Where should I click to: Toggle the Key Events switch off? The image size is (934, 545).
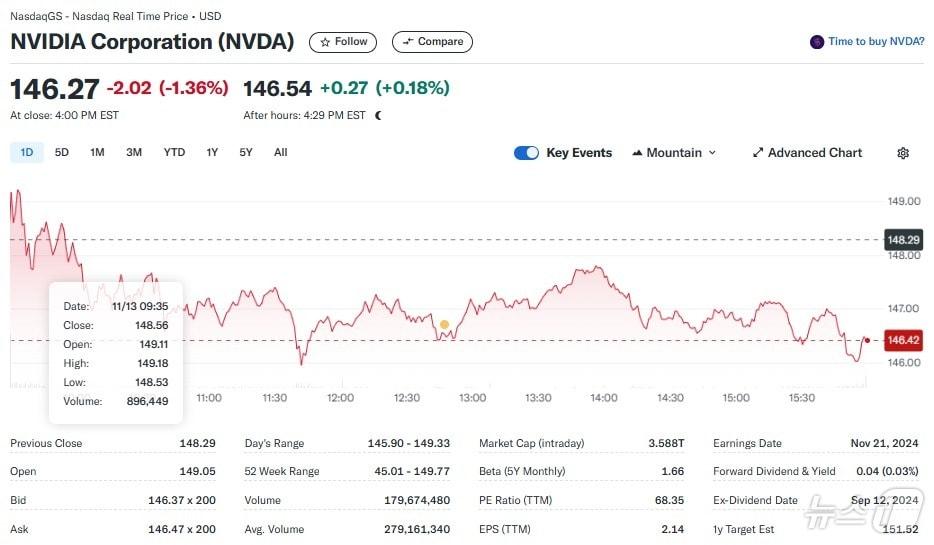click(526, 153)
